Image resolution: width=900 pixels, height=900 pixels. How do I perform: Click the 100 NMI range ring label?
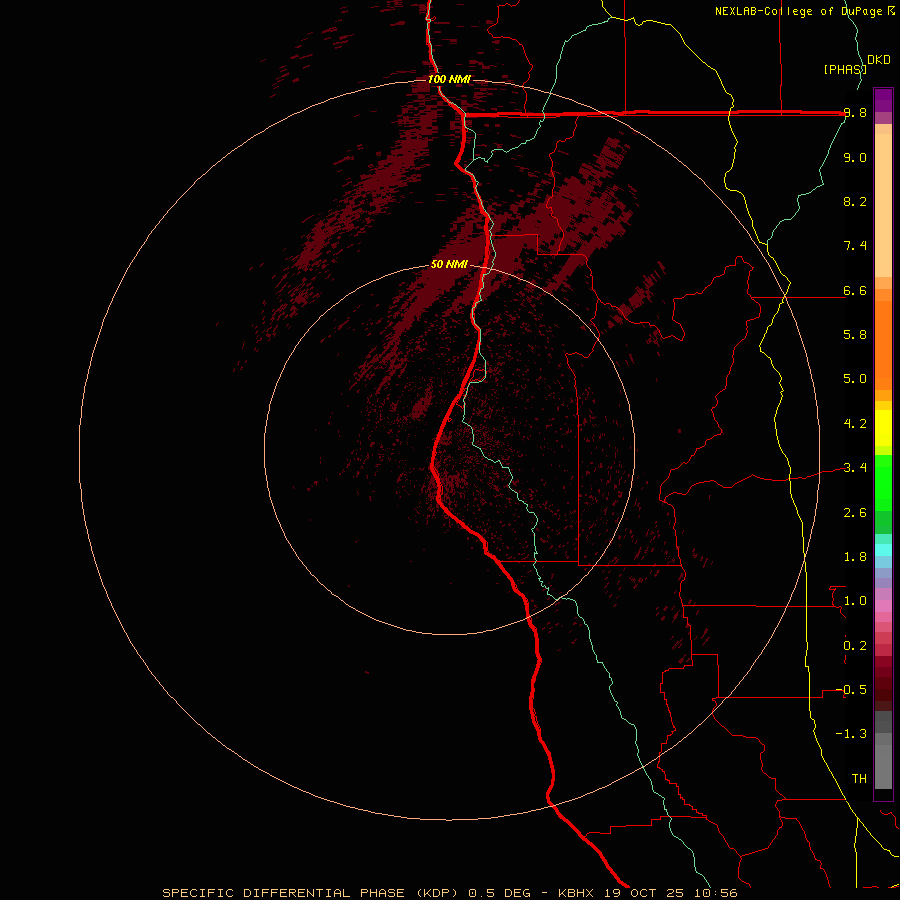449,79
